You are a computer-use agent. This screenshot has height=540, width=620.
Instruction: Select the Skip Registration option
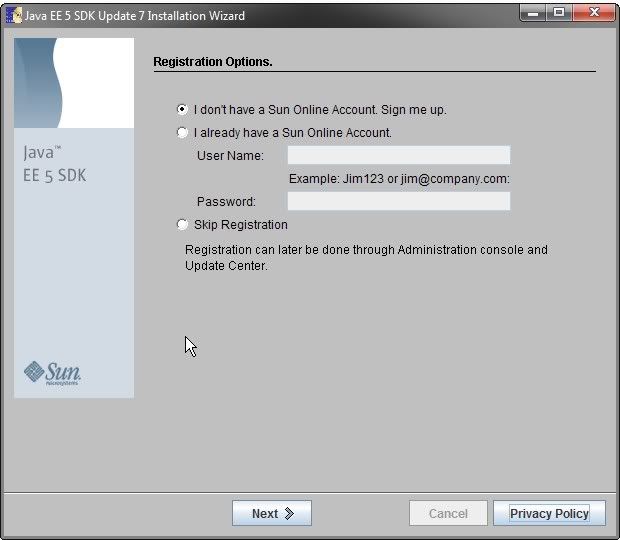(x=182, y=225)
